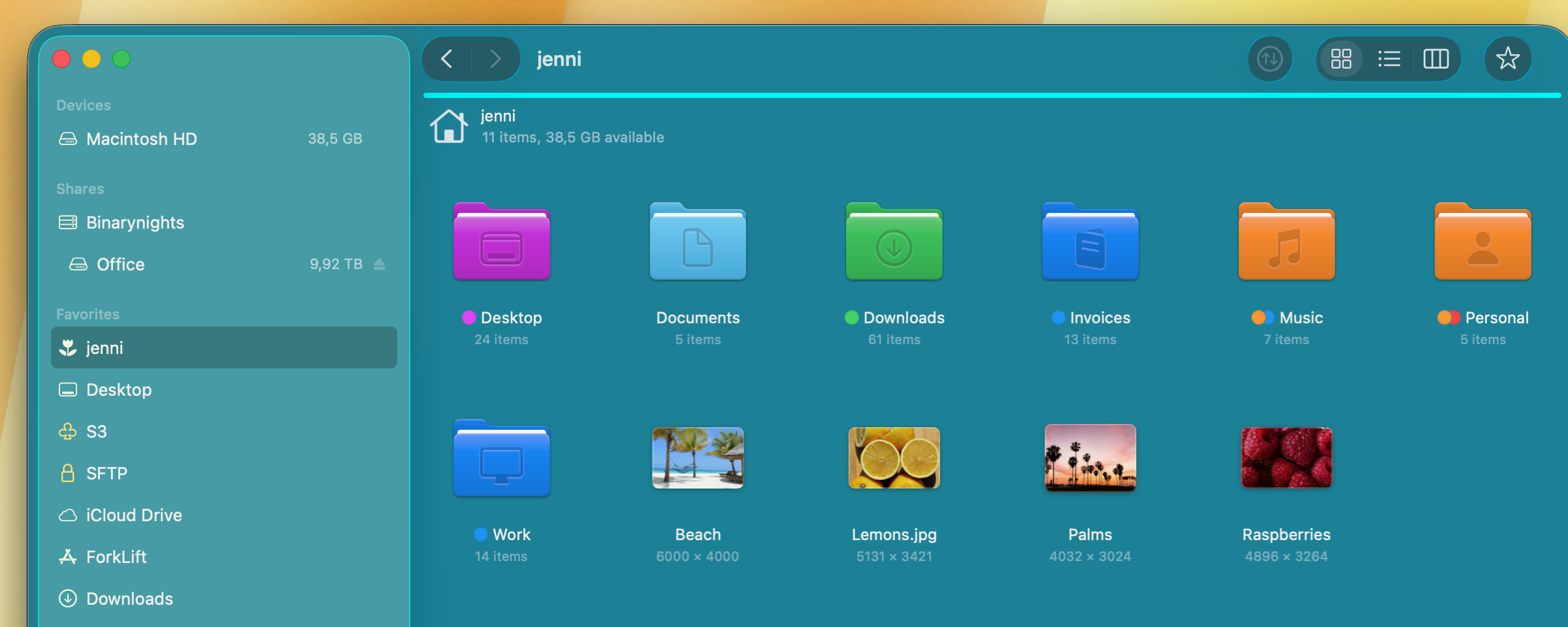This screenshot has width=1568, height=627.
Task: Switch to column view
Action: click(1436, 59)
